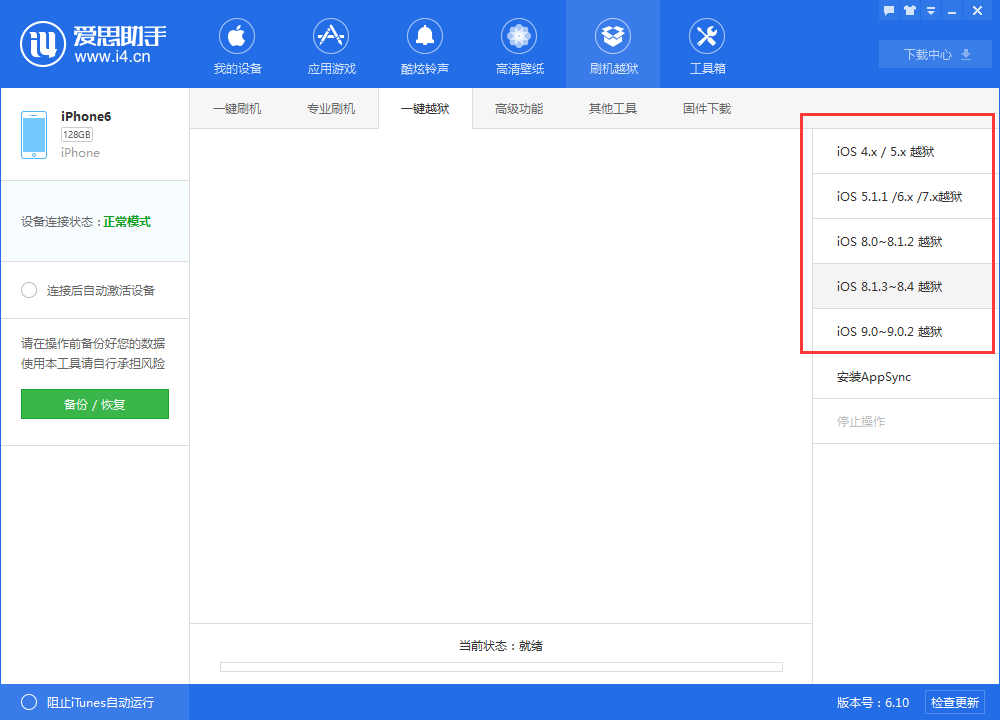Switch to the 专业刷机 pro flash tab
This screenshot has width=1000, height=720.
(332, 109)
